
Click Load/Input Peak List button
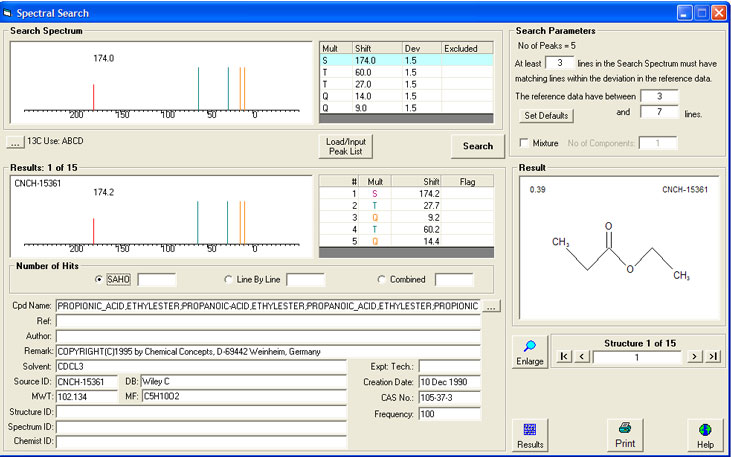[x=346, y=146]
